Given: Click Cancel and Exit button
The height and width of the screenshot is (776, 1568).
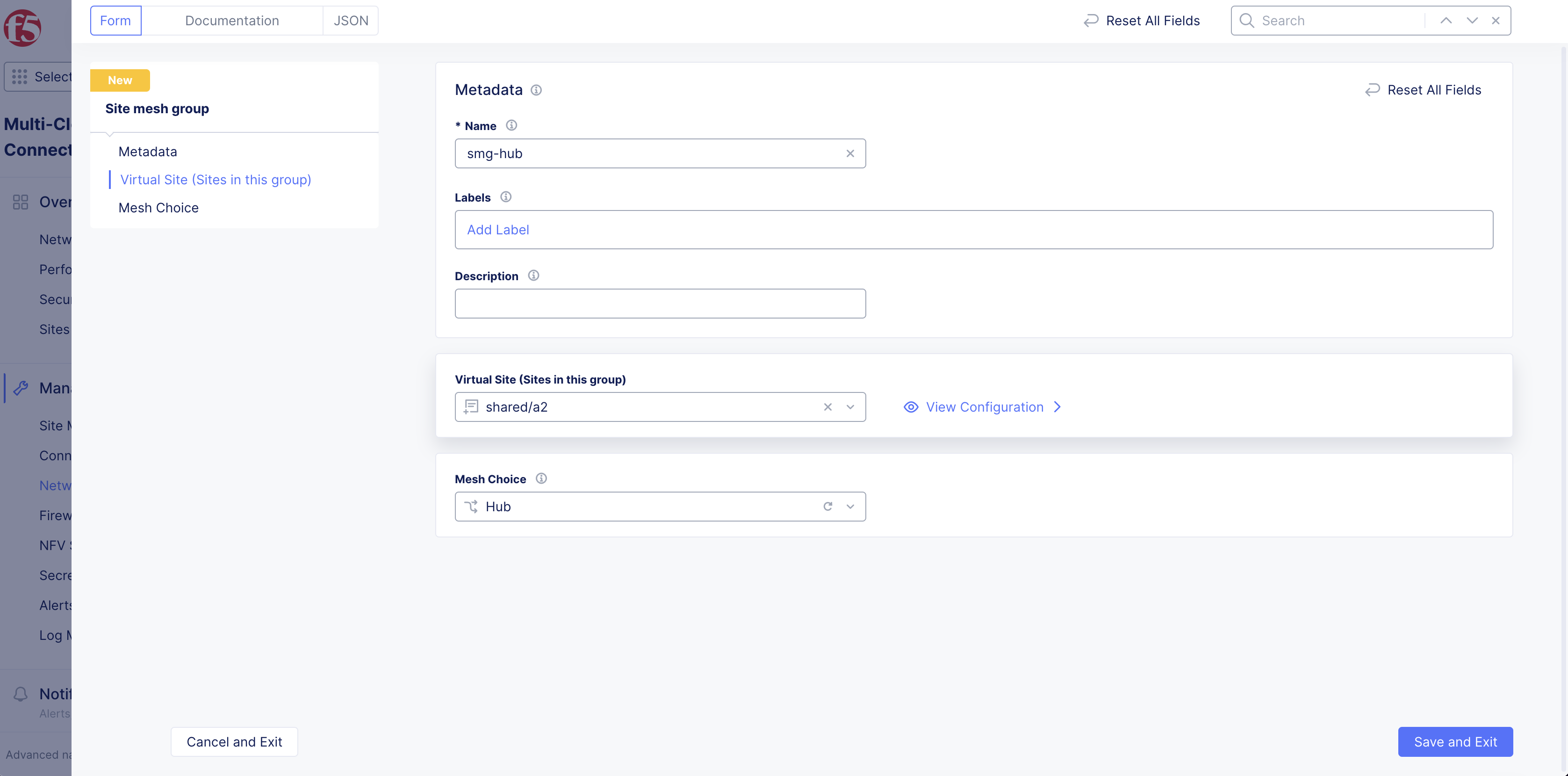Looking at the screenshot, I should click(x=234, y=742).
